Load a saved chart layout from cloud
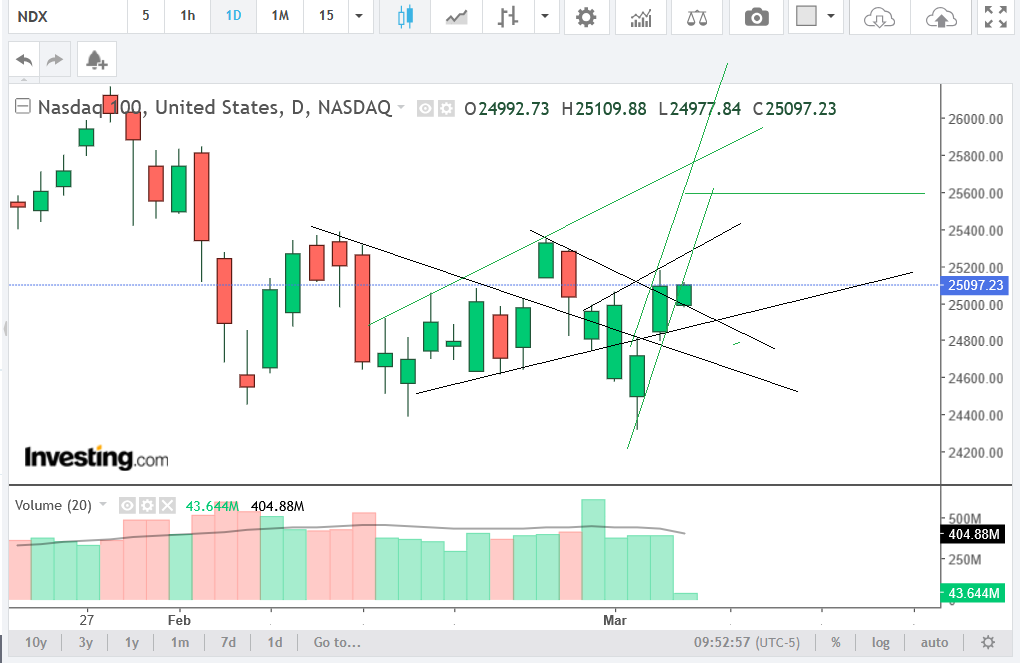This screenshot has width=1022, height=663. (878, 17)
